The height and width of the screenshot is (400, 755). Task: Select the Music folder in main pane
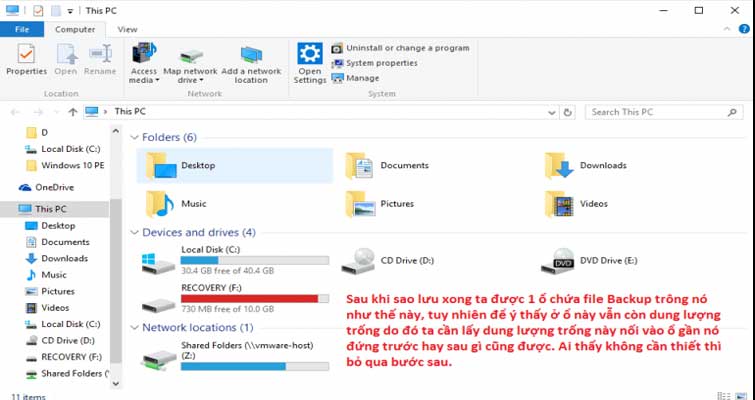[176, 204]
